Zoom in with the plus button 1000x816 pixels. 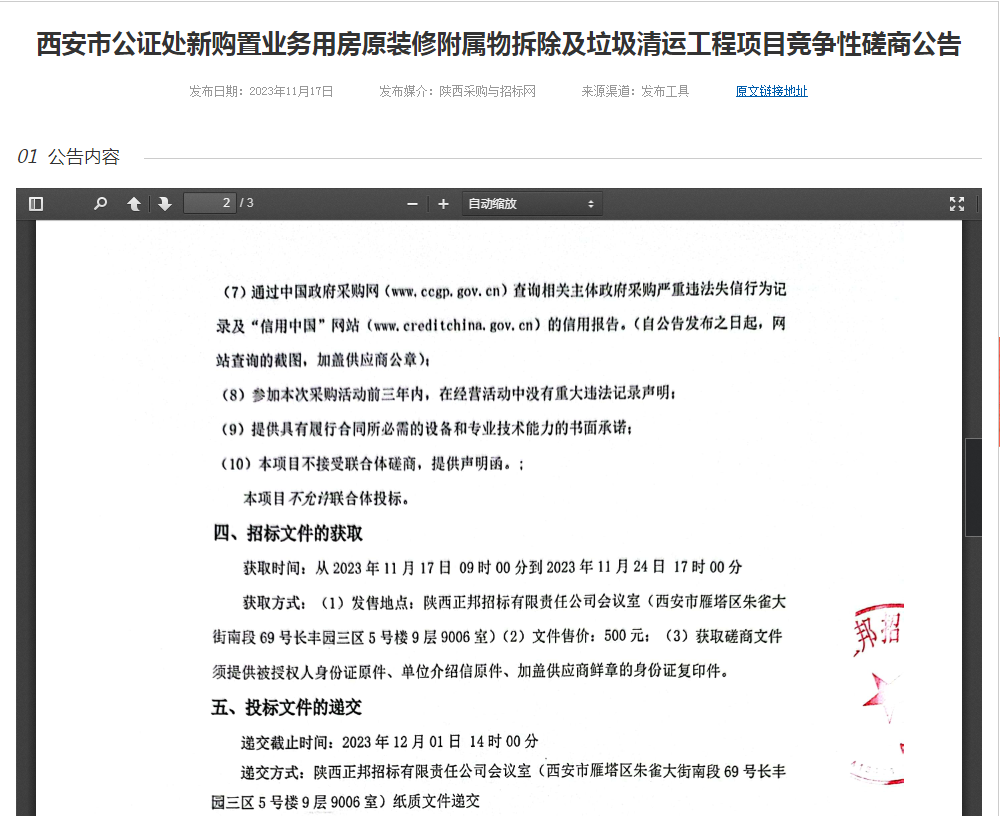point(443,204)
